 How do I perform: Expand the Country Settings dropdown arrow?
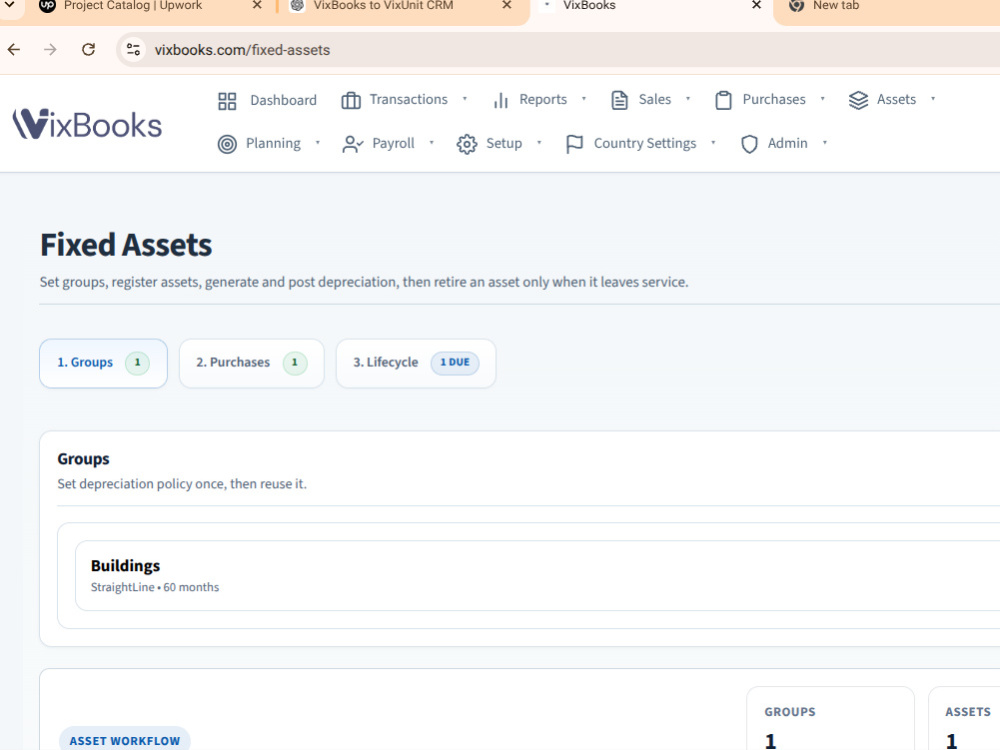point(713,143)
